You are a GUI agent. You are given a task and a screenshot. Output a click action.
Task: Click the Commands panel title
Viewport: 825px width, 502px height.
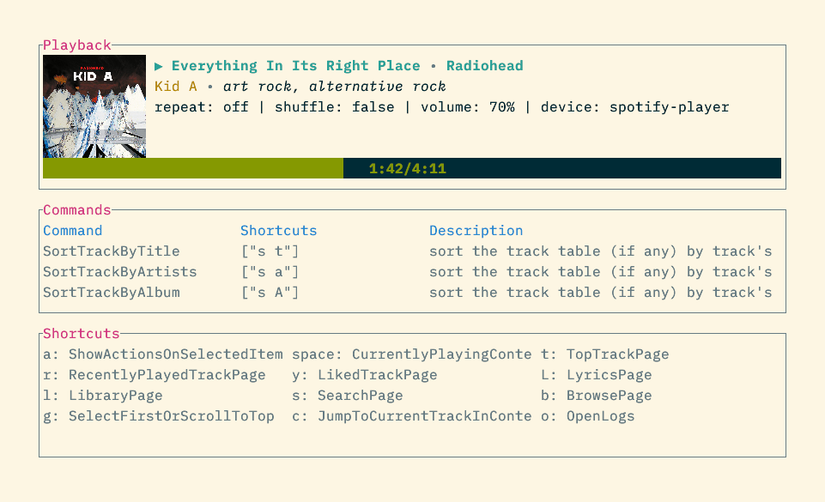tap(77, 210)
